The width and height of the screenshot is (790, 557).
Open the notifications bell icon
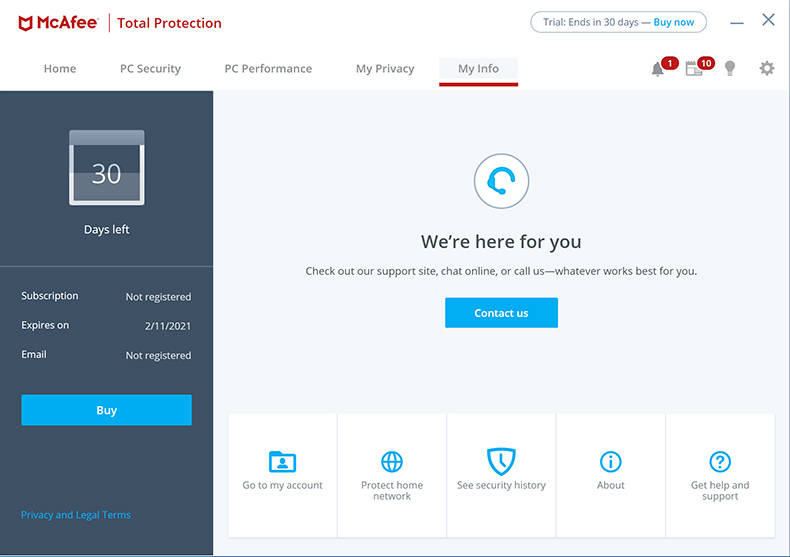[x=657, y=69]
